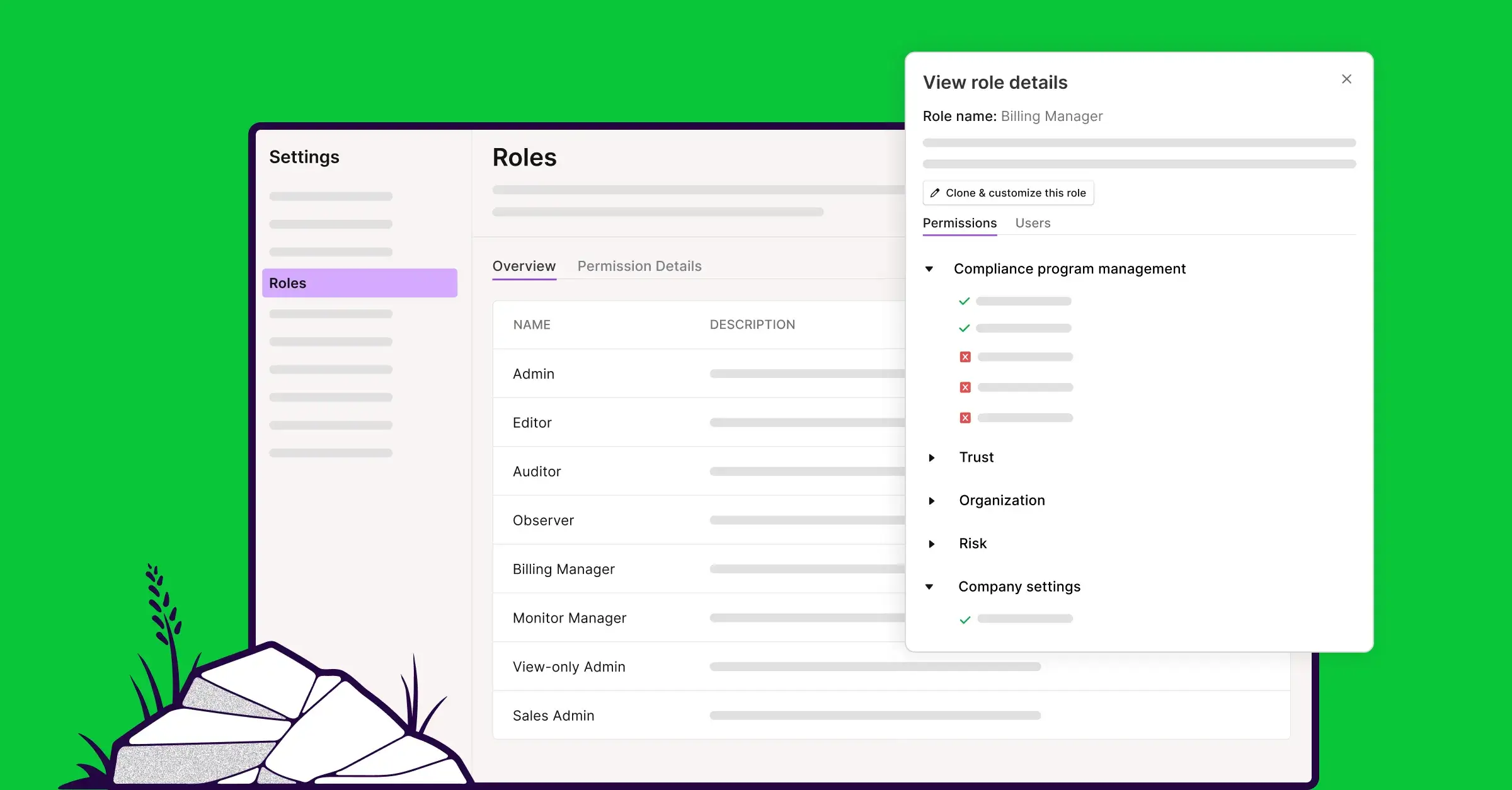Select Roles in the Settings sidebar
The width and height of the screenshot is (1512, 790).
pos(359,283)
